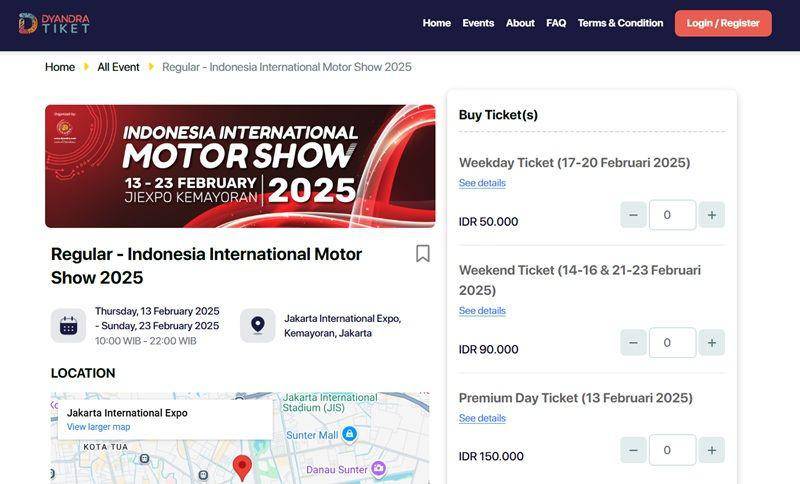Open Events in the top navigation
Image resolution: width=800 pixels, height=484 pixels.
point(478,23)
